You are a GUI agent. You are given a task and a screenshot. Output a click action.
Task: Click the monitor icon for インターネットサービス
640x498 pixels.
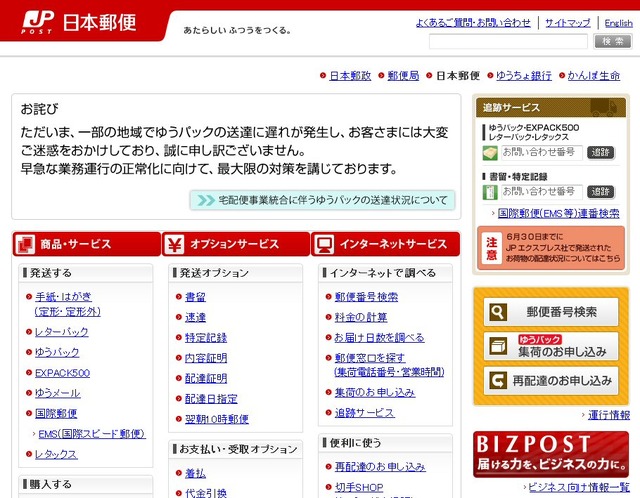point(324,244)
